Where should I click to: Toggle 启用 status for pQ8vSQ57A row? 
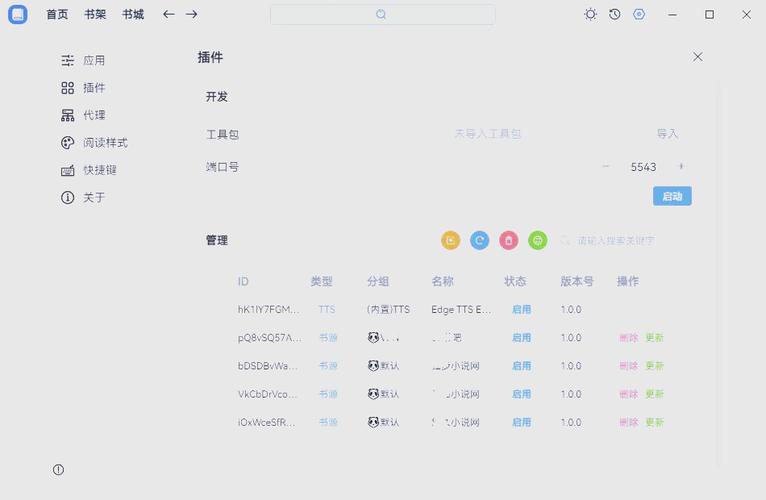[x=521, y=337]
